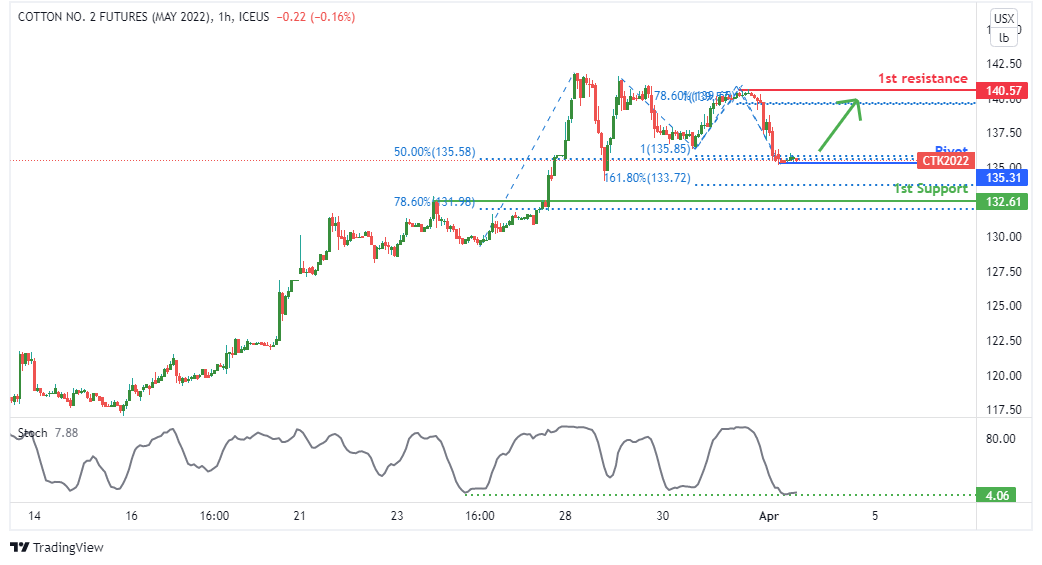Click the 'Apr' date axis label
This screenshot has height=565, width=1042.
(x=769, y=516)
